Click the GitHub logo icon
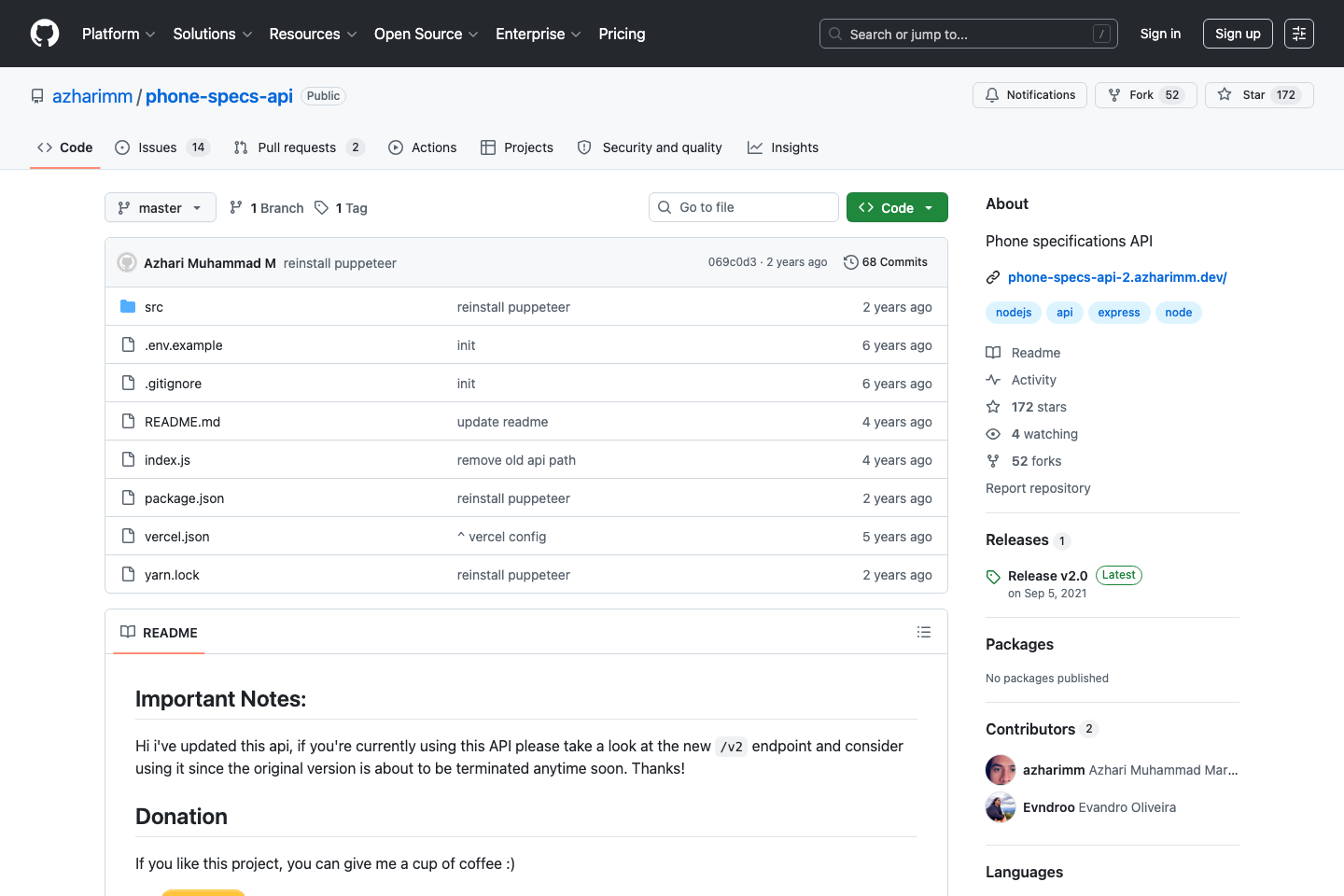The height and width of the screenshot is (896, 1344). point(45,34)
